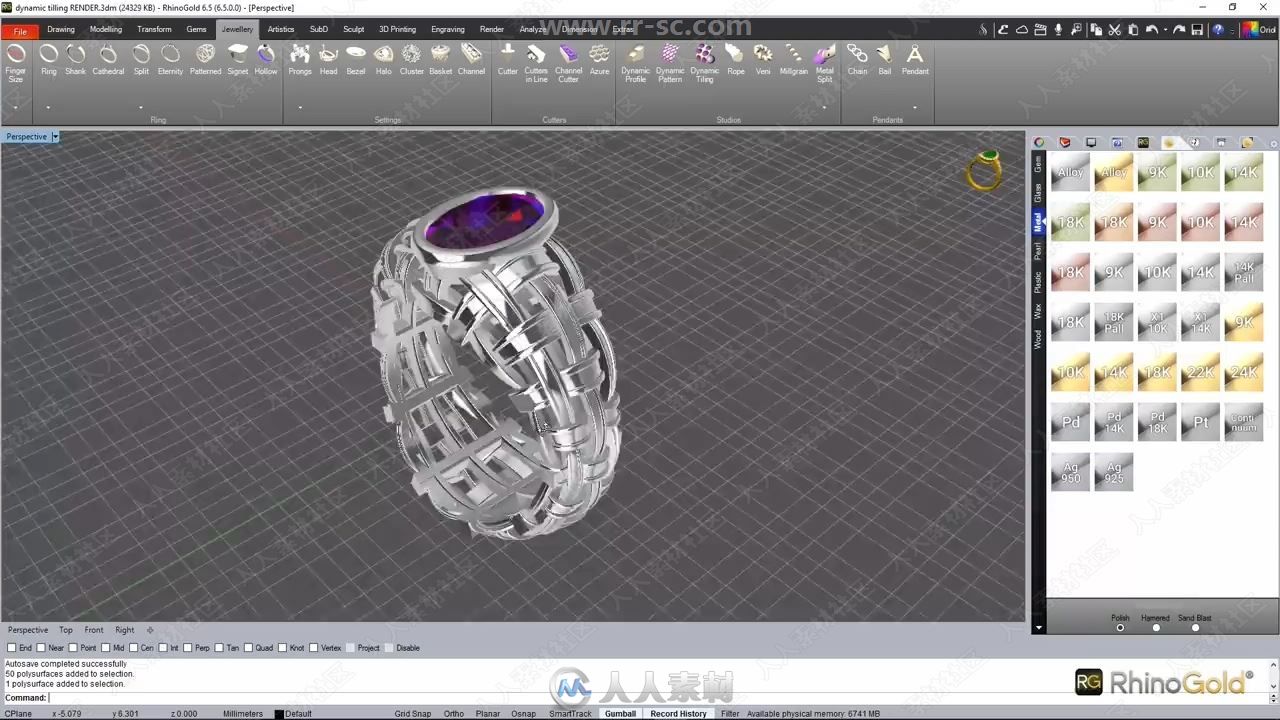Open the Metal Split tool
This screenshot has width=1280, height=720.
pos(825,63)
